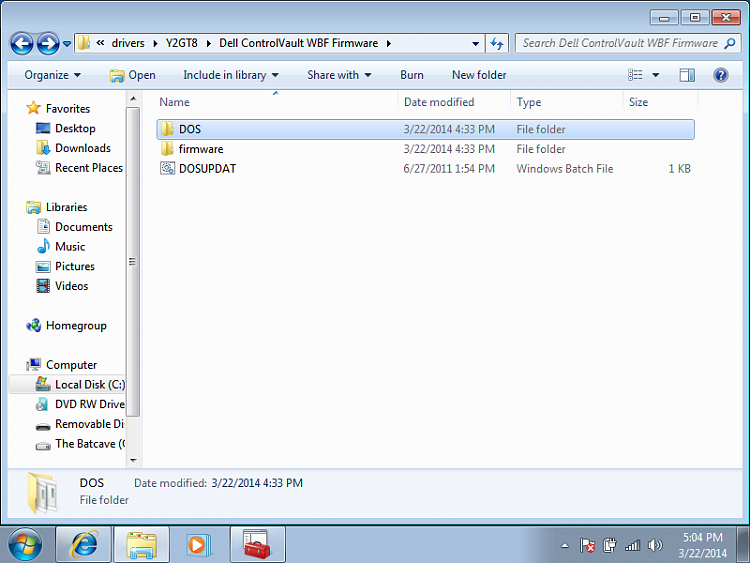Create a New folder

(x=479, y=75)
